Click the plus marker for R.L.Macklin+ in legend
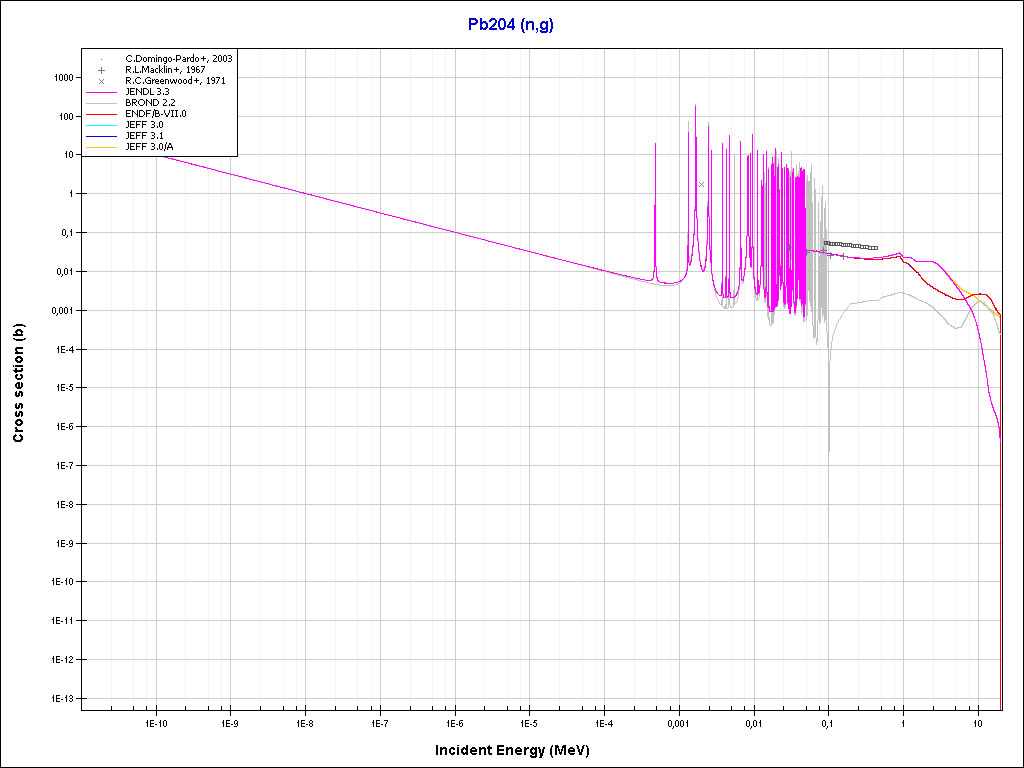1024x768 pixels. coord(102,70)
